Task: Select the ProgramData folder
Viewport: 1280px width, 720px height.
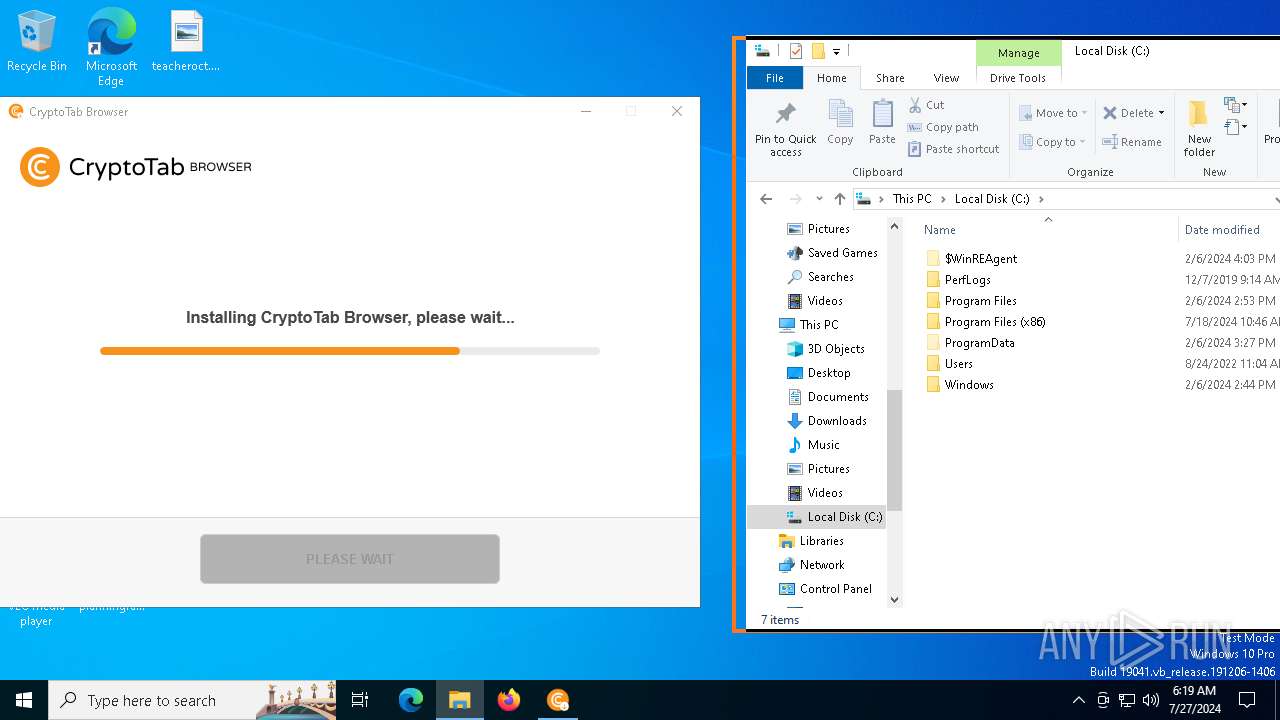Action: tap(979, 343)
